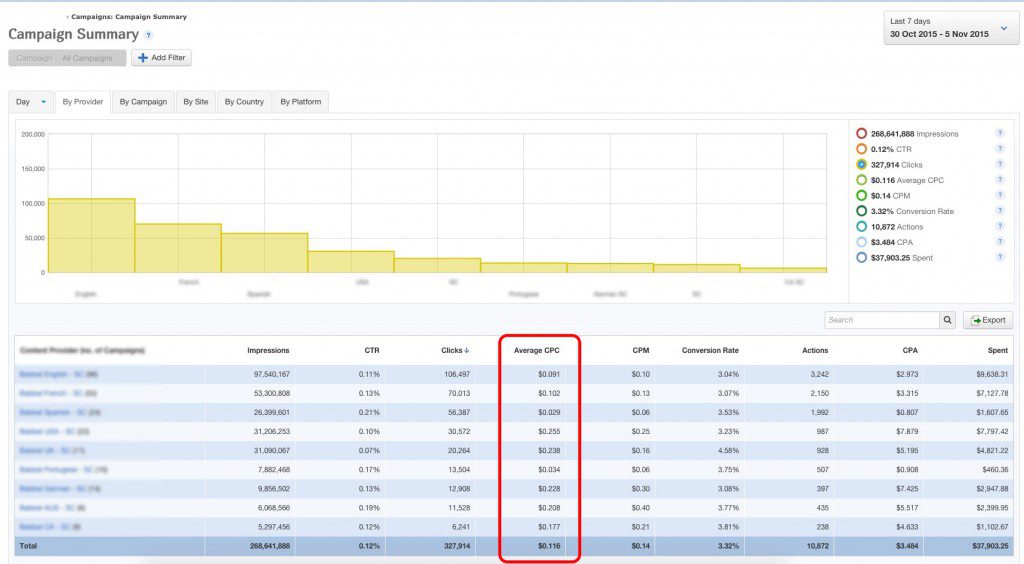Open help for Average CPC metric
Viewport: 1024px width, 564px height.
coord(999,180)
